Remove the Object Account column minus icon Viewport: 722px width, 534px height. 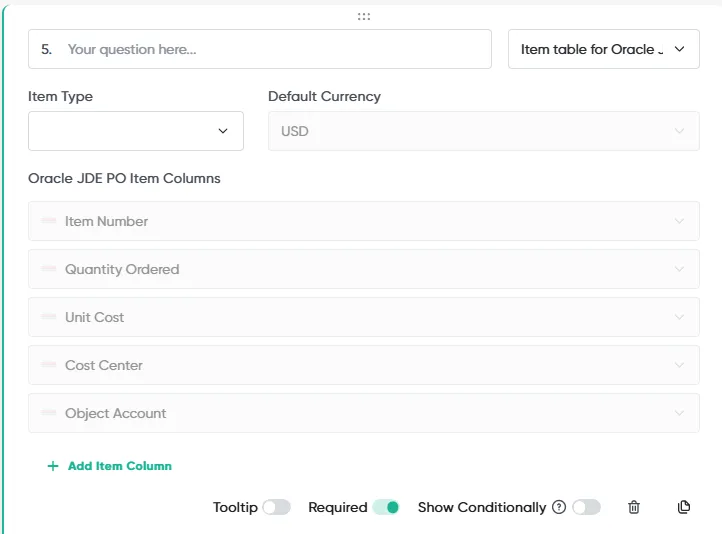(48, 412)
